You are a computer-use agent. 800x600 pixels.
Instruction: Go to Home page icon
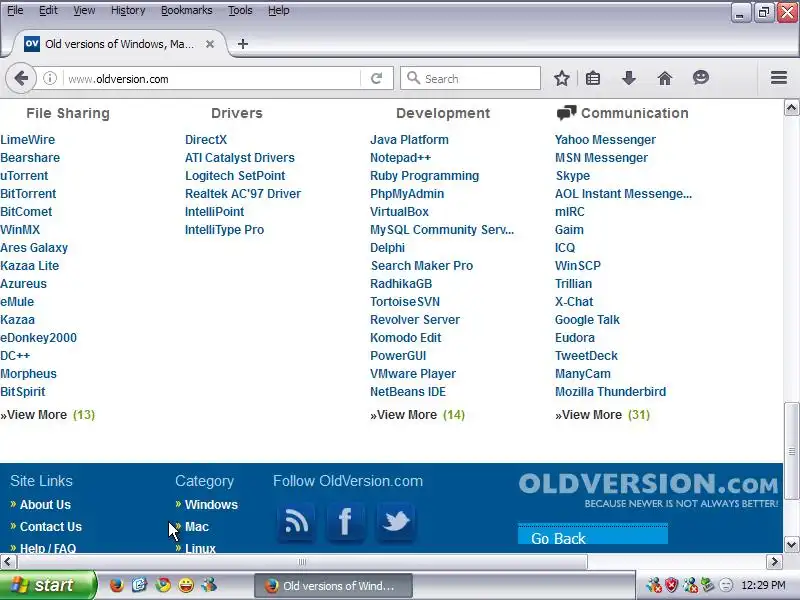(664, 79)
